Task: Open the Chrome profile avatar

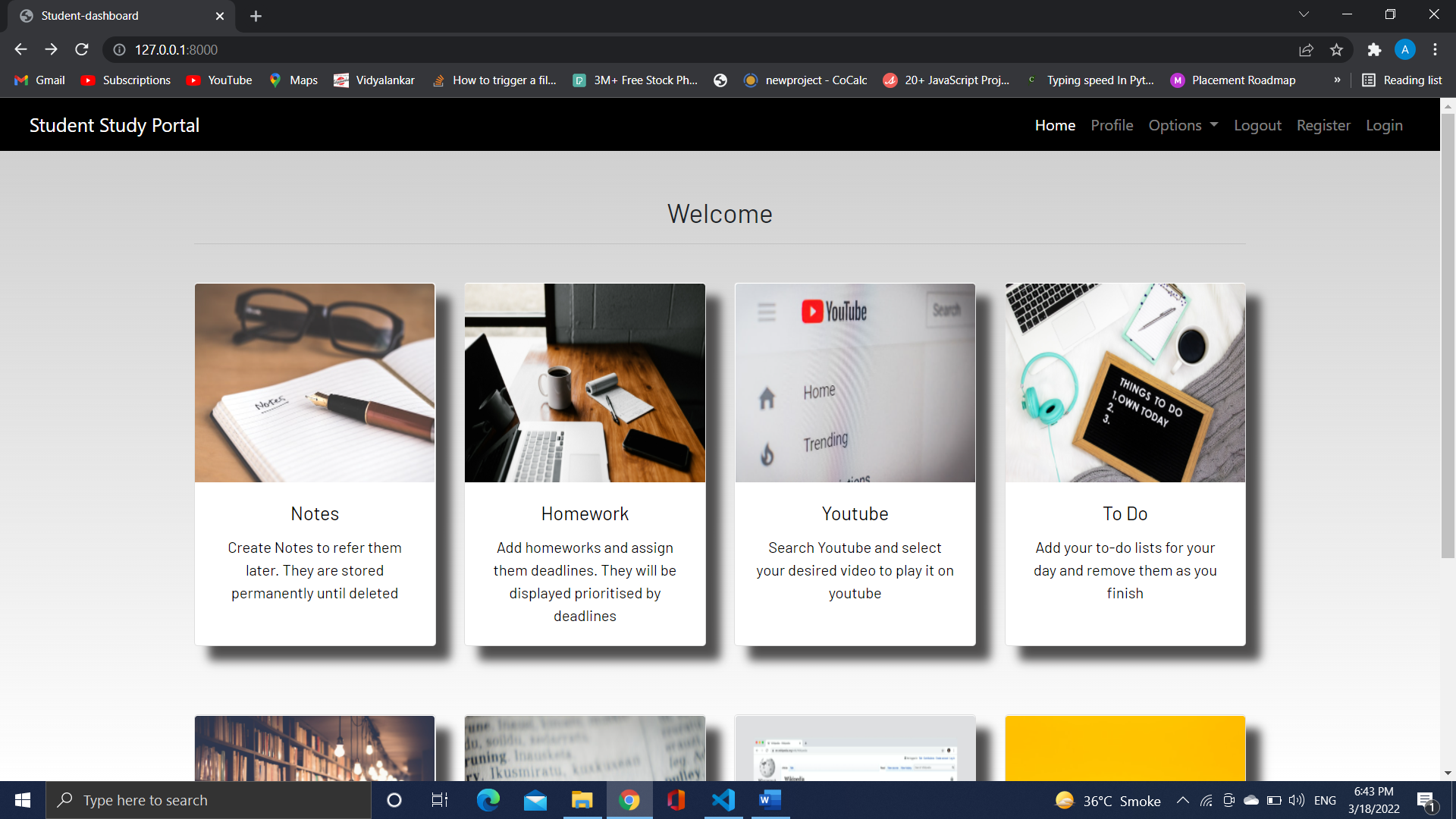Action: pos(1404,49)
